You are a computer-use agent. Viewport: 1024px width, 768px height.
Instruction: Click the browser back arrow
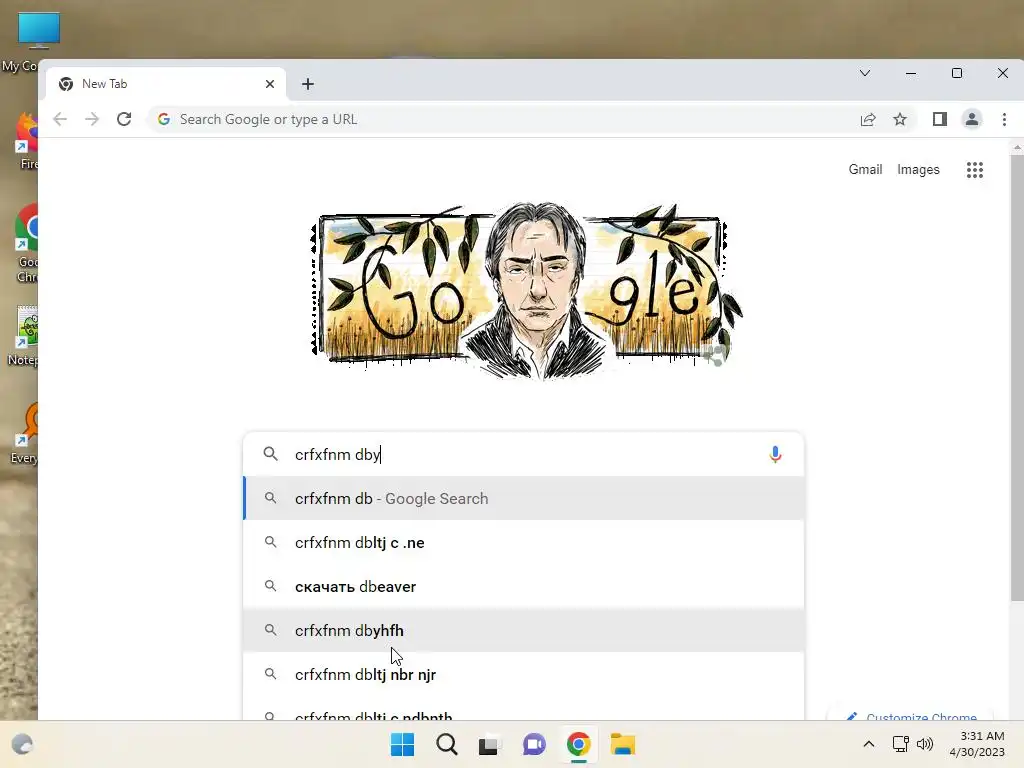pyautogui.click(x=60, y=119)
